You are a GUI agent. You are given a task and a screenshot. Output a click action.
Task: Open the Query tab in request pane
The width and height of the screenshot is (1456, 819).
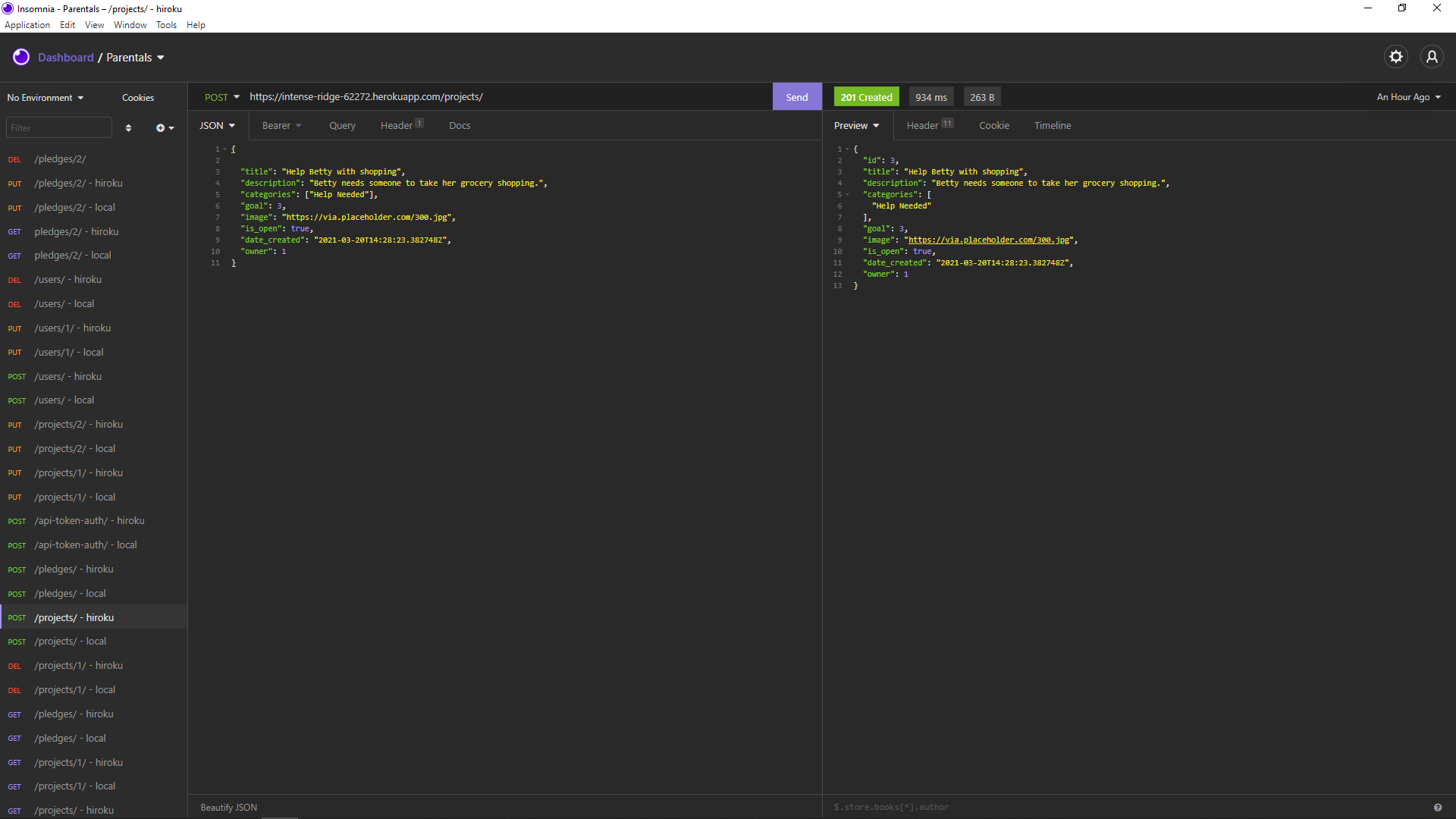(342, 126)
